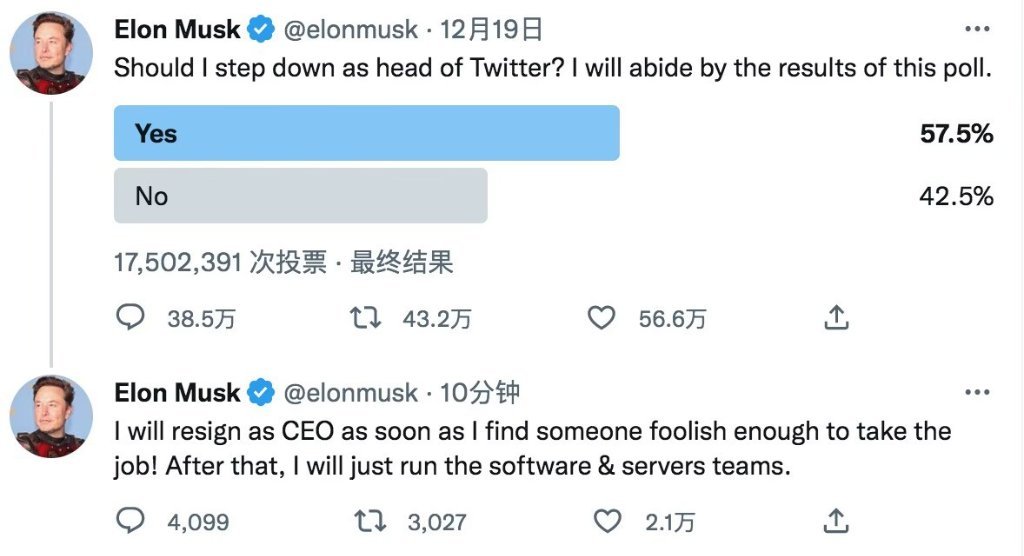
Task: Click share icon on the poll tweet
Action: click(x=836, y=318)
